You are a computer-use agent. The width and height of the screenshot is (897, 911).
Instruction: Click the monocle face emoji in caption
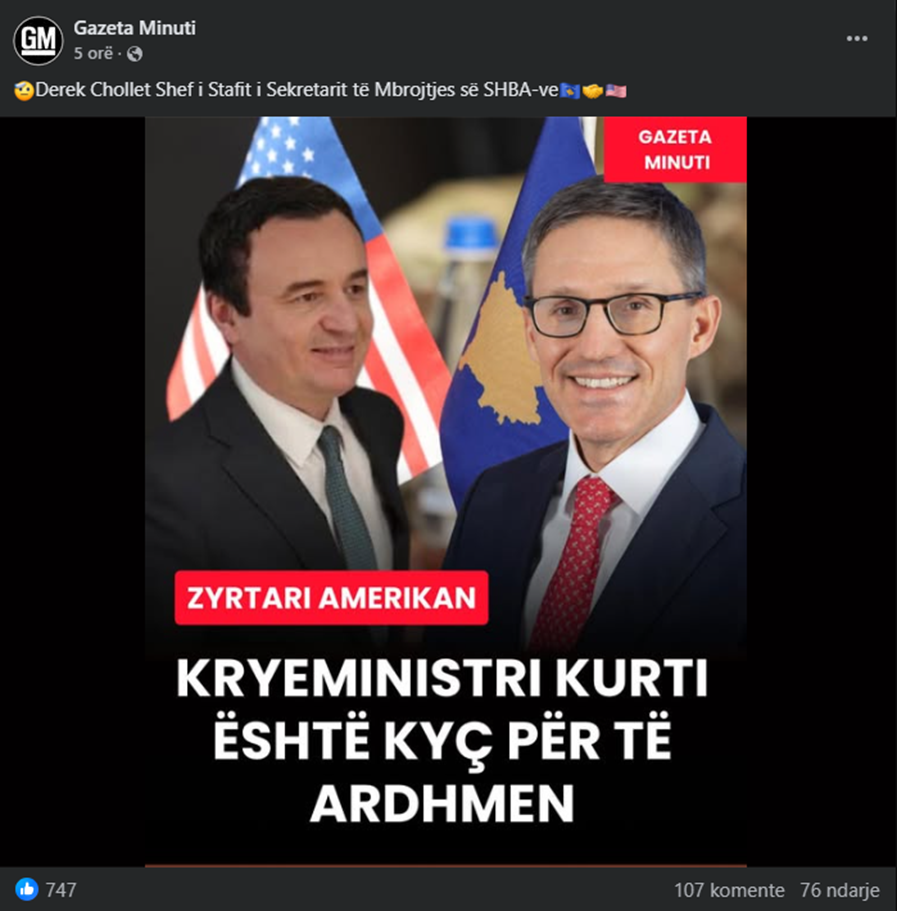pos(24,91)
